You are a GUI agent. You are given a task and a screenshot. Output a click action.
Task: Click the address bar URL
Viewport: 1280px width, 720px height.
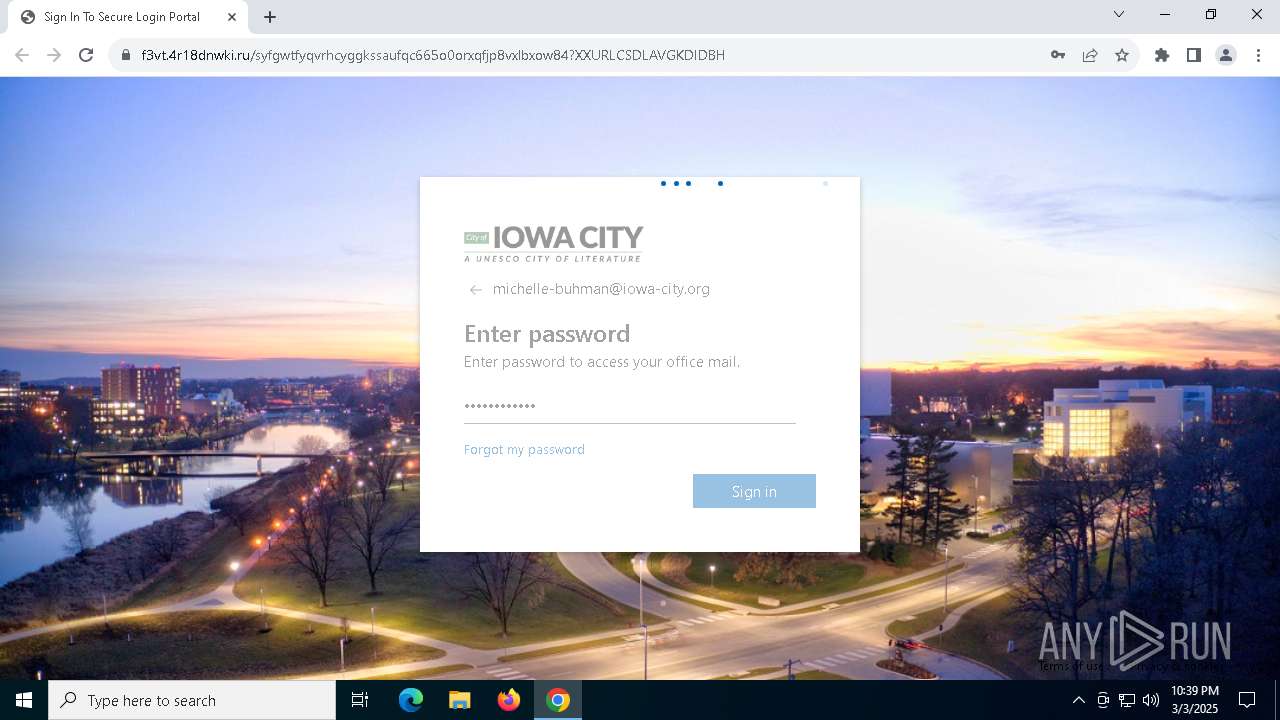click(x=433, y=55)
